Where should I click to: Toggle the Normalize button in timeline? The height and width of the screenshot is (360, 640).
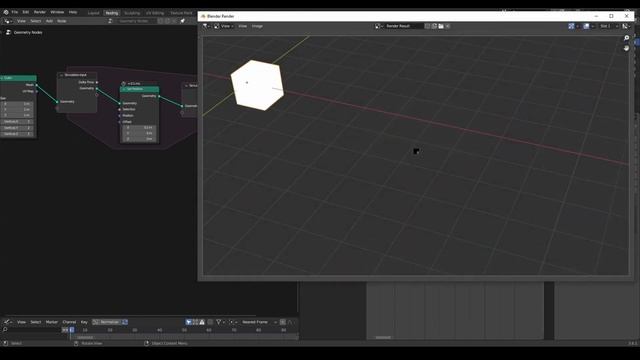click(107, 322)
